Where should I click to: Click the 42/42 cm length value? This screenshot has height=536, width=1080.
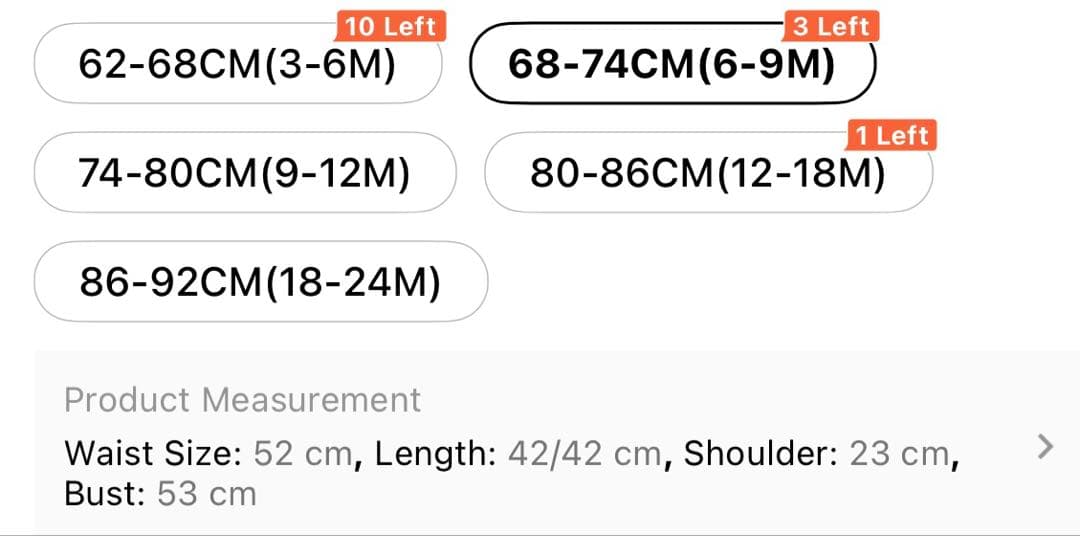(x=584, y=454)
